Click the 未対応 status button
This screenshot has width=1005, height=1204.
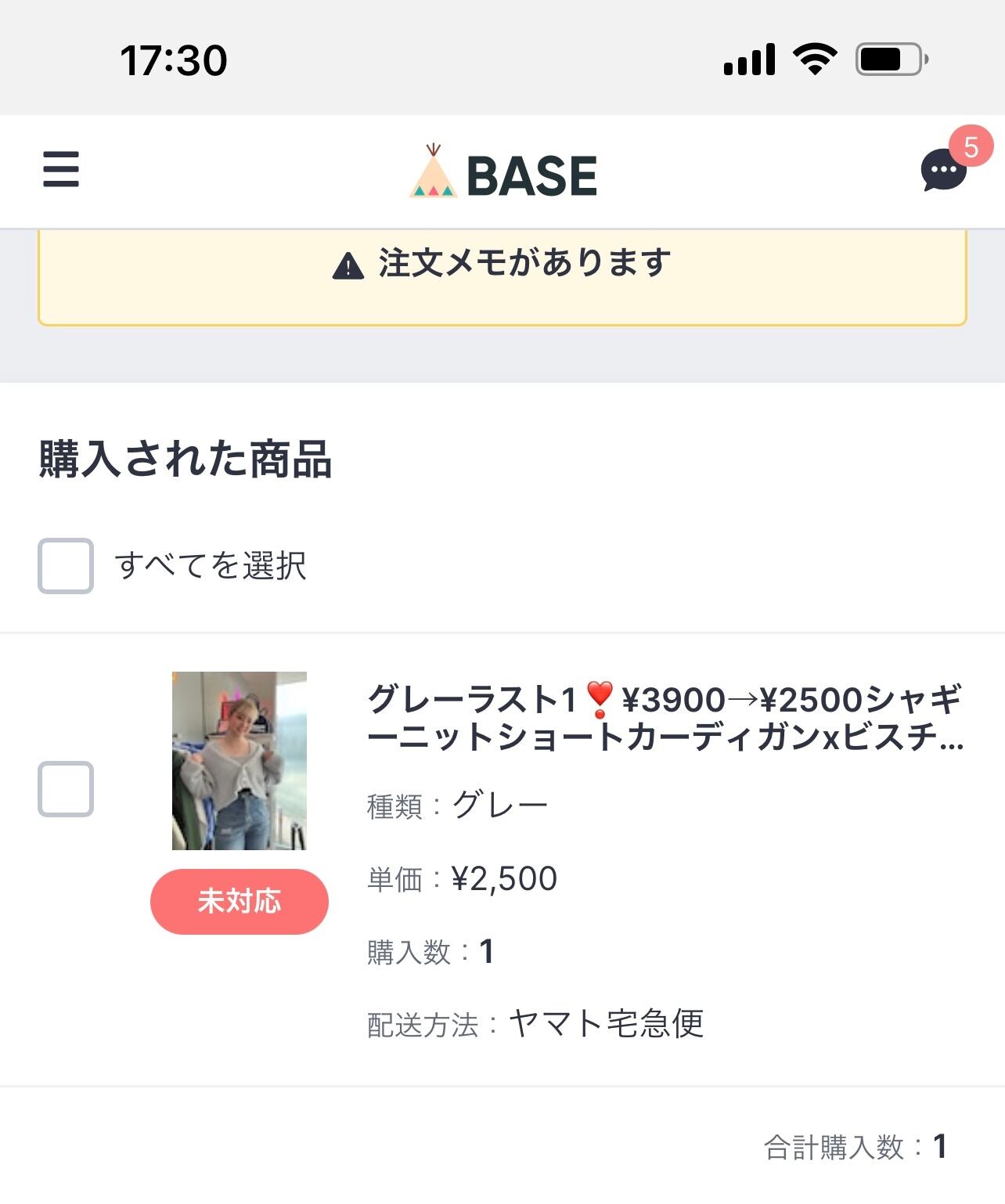239,901
